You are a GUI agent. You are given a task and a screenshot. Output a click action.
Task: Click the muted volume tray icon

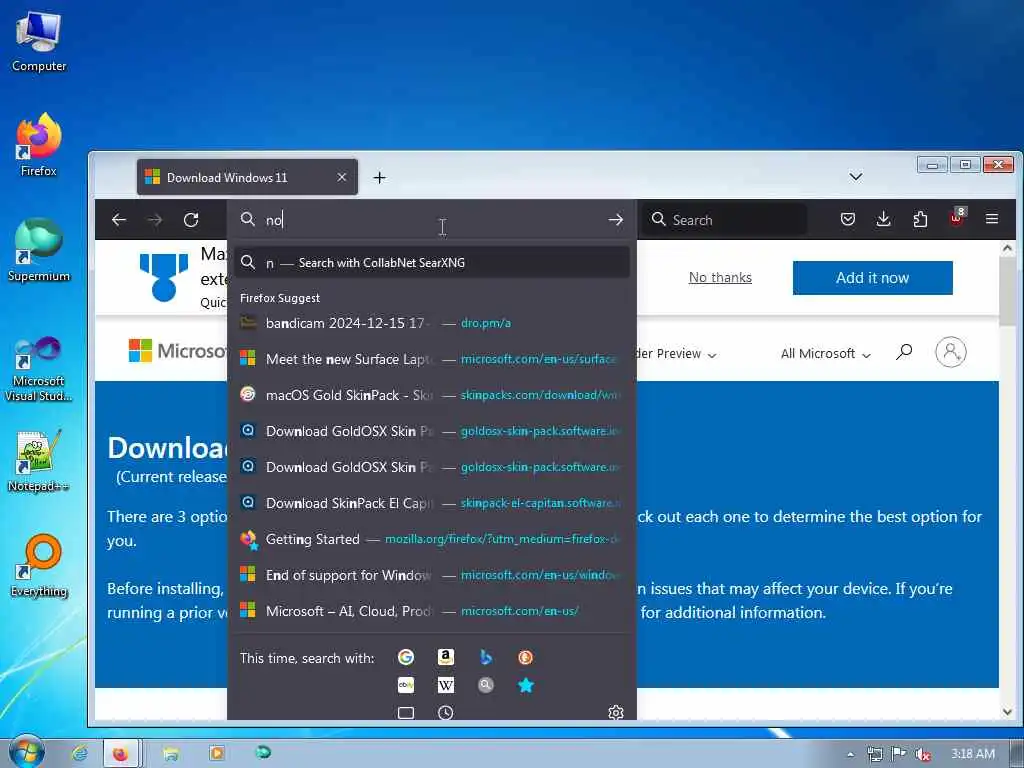coord(922,754)
